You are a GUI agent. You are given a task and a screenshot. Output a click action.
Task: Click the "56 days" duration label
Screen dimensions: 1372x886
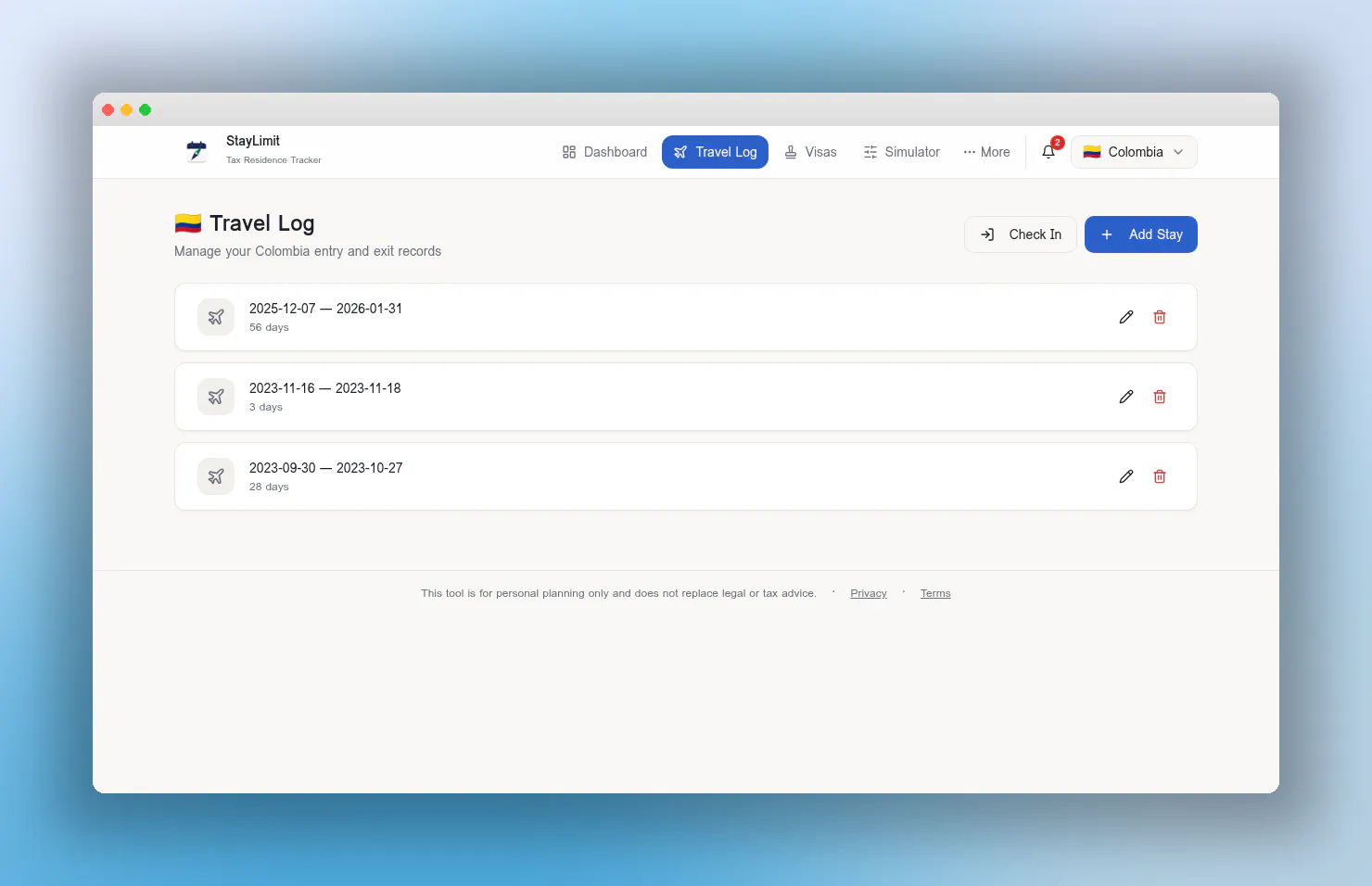tap(269, 327)
